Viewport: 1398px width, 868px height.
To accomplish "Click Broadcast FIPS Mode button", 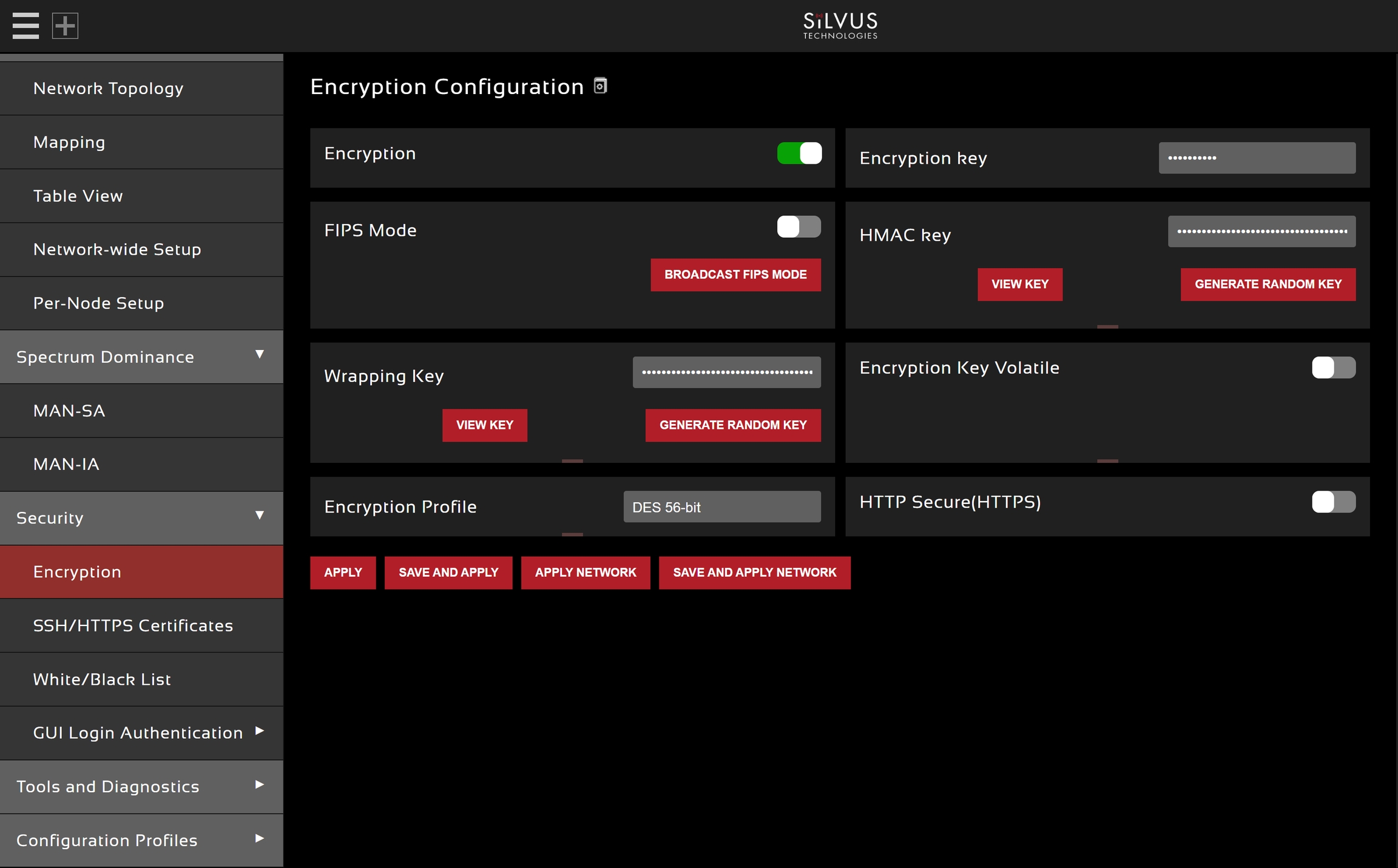I will click(x=735, y=275).
